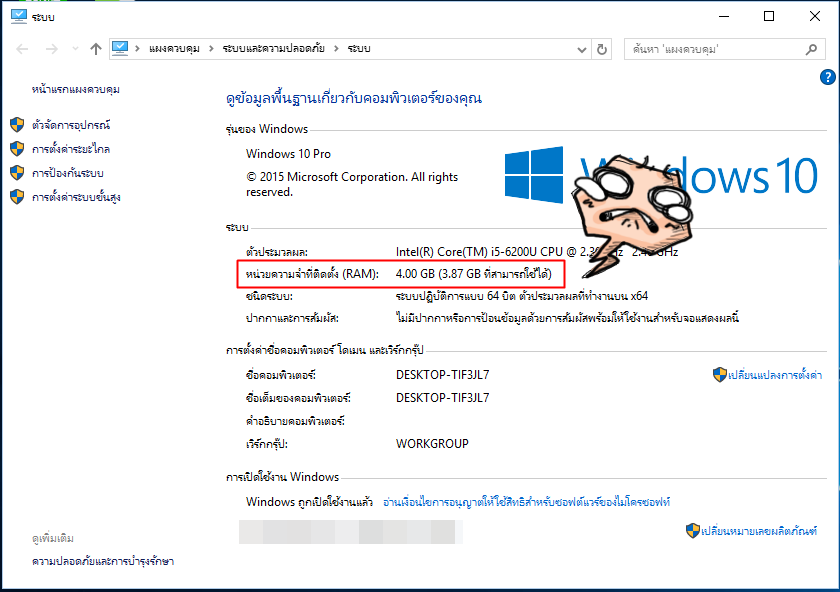840x592 pixels.
Task: Expand chevron after ระบบและความปลอดภัย breadcrumb
Action: pos(336,49)
